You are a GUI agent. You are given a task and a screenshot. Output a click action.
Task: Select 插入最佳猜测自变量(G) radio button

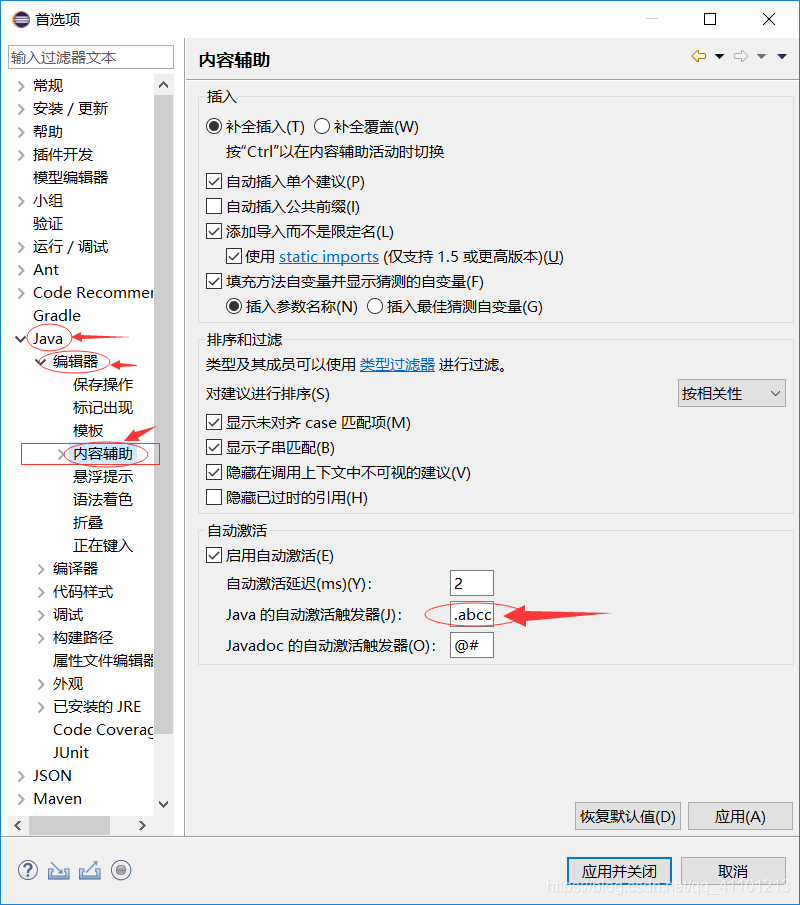coord(375,306)
